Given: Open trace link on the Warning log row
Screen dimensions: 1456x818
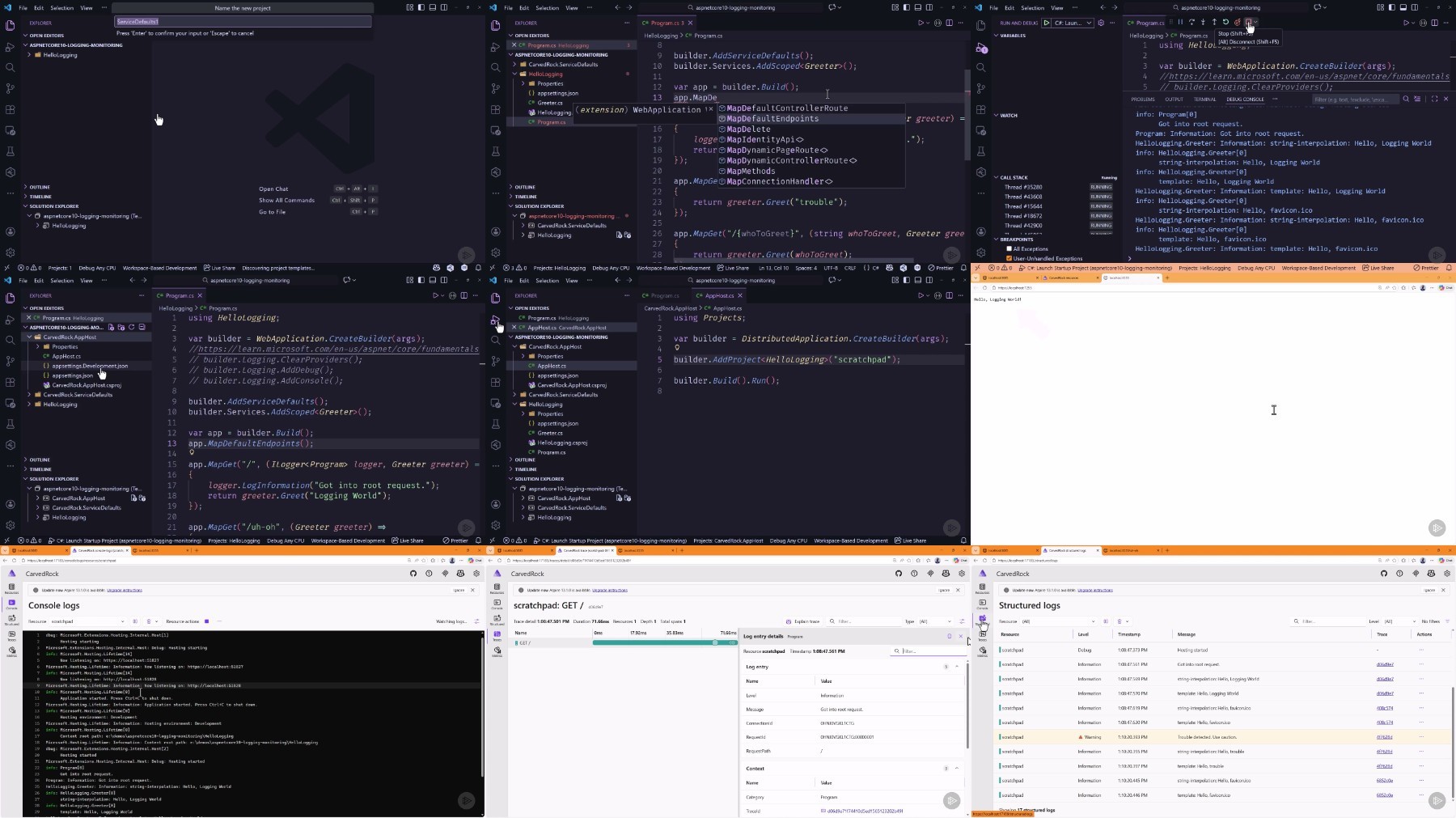Looking at the screenshot, I should tap(1384, 737).
